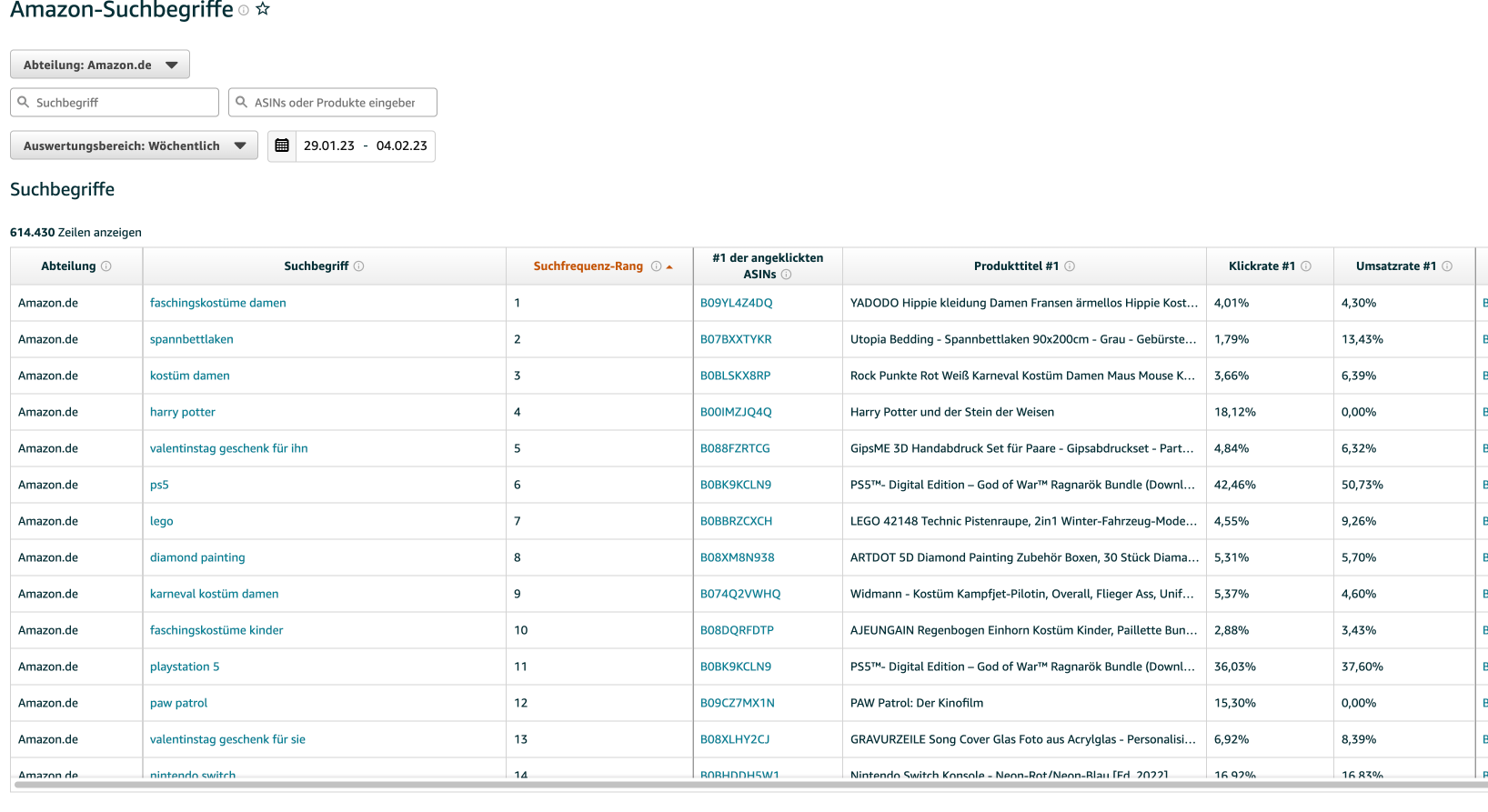Click Umsatzrate value 13,43%
1488x812 pixels.
point(1362,339)
